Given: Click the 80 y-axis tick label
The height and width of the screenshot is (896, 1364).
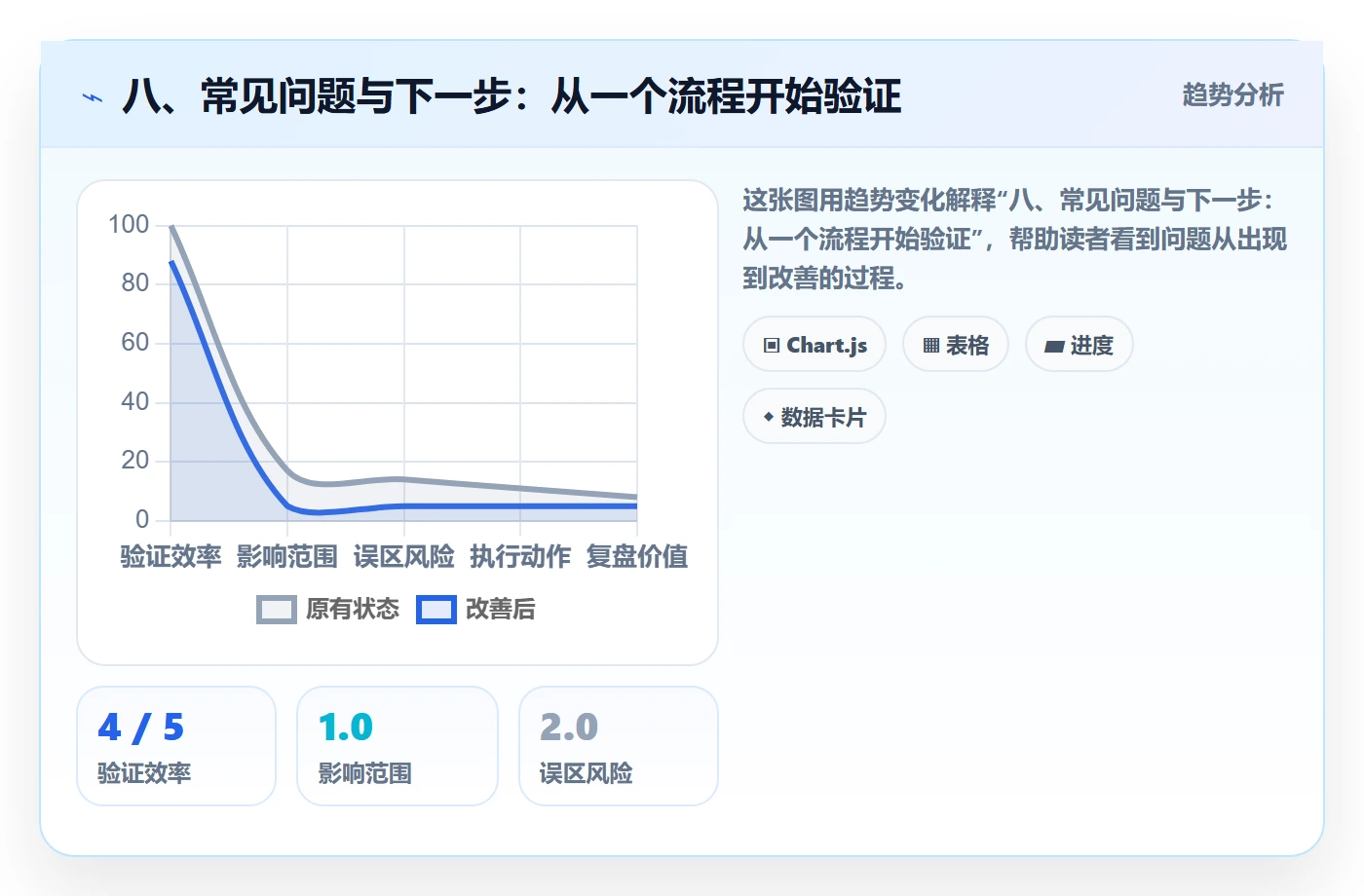Looking at the screenshot, I should pos(135,283).
